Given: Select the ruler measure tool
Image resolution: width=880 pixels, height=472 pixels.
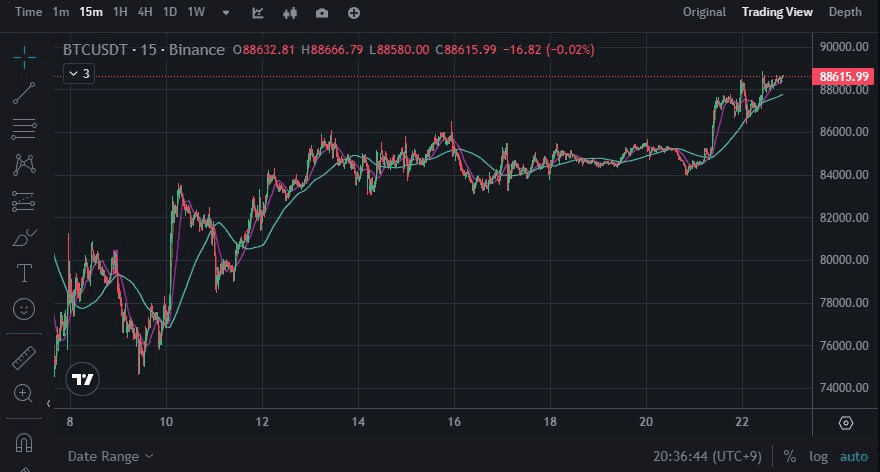Looking at the screenshot, I should [24, 358].
